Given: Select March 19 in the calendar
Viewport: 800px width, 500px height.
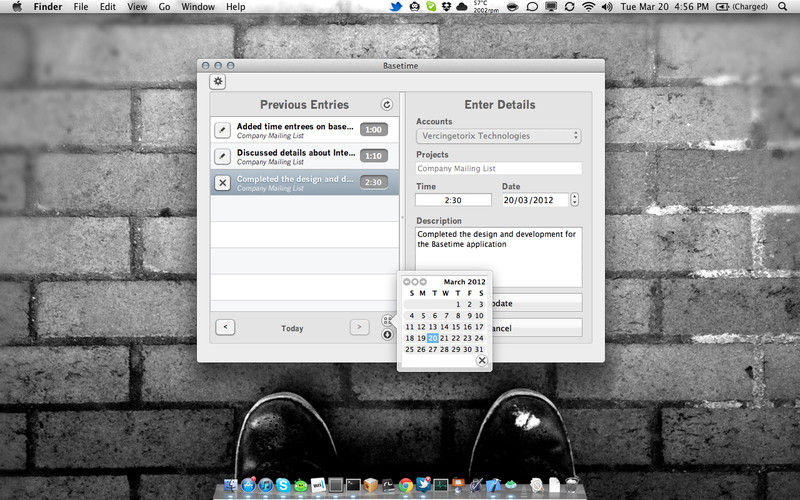Looking at the screenshot, I should tap(421, 338).
